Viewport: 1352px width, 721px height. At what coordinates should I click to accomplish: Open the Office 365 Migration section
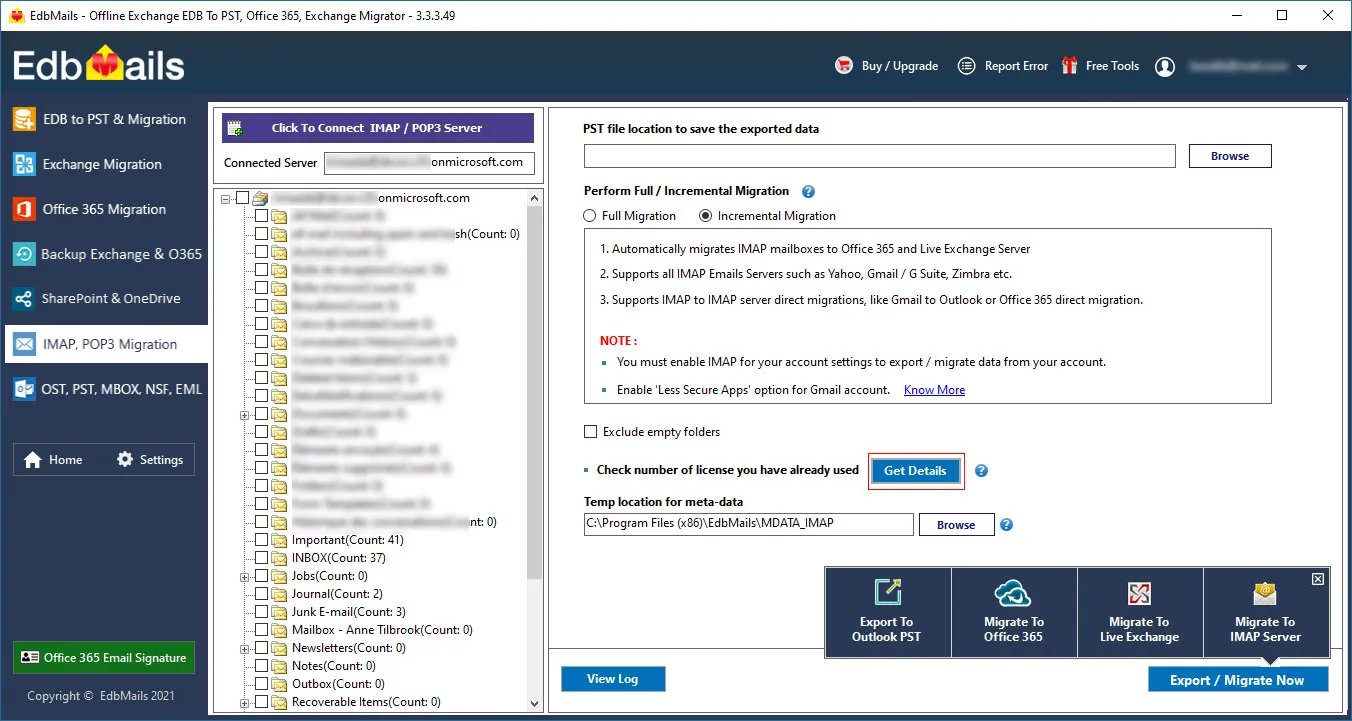pyautogui.click(x=104, y=209)
